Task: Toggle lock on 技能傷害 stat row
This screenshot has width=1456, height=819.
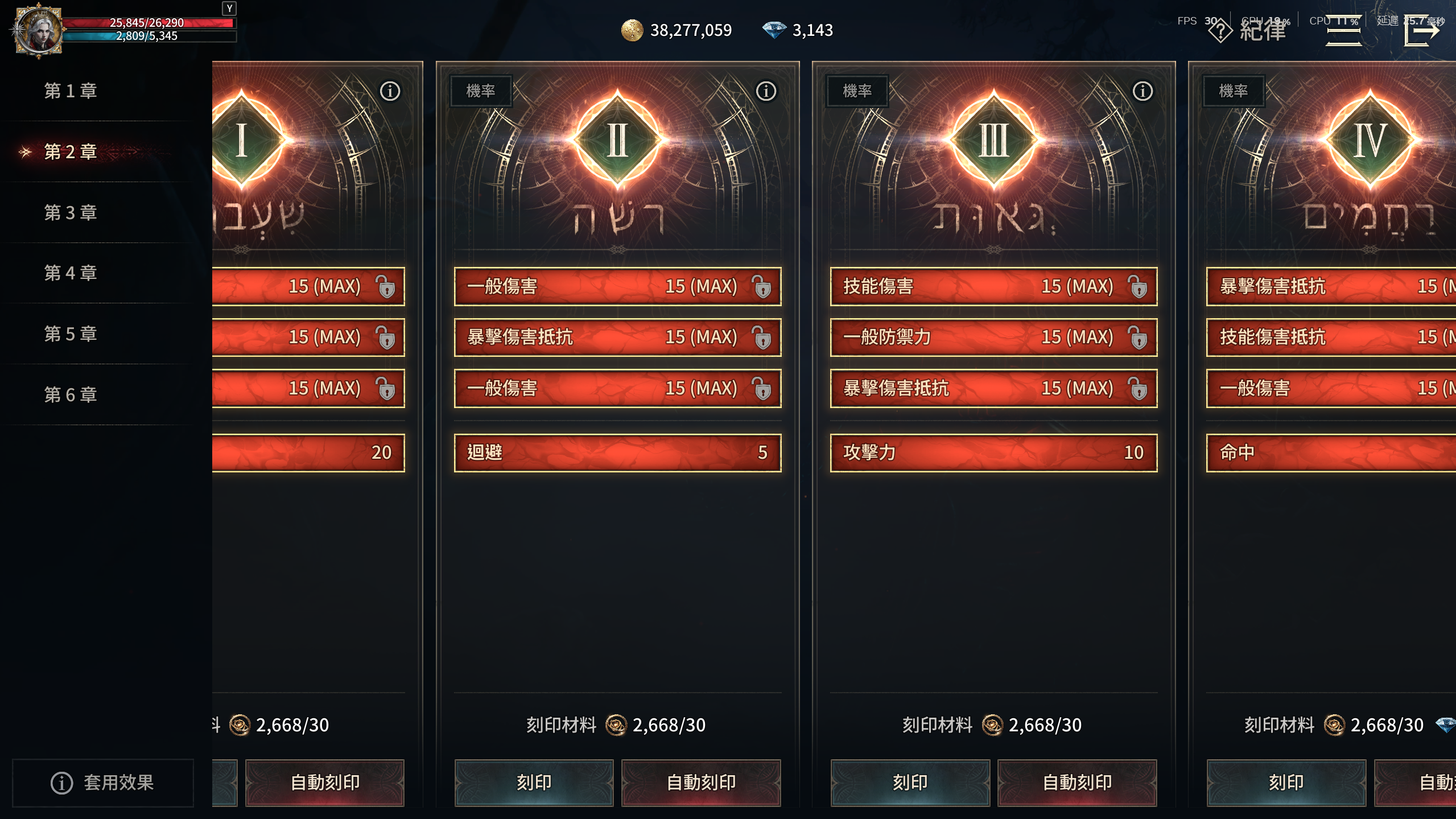Action: 1138,286
